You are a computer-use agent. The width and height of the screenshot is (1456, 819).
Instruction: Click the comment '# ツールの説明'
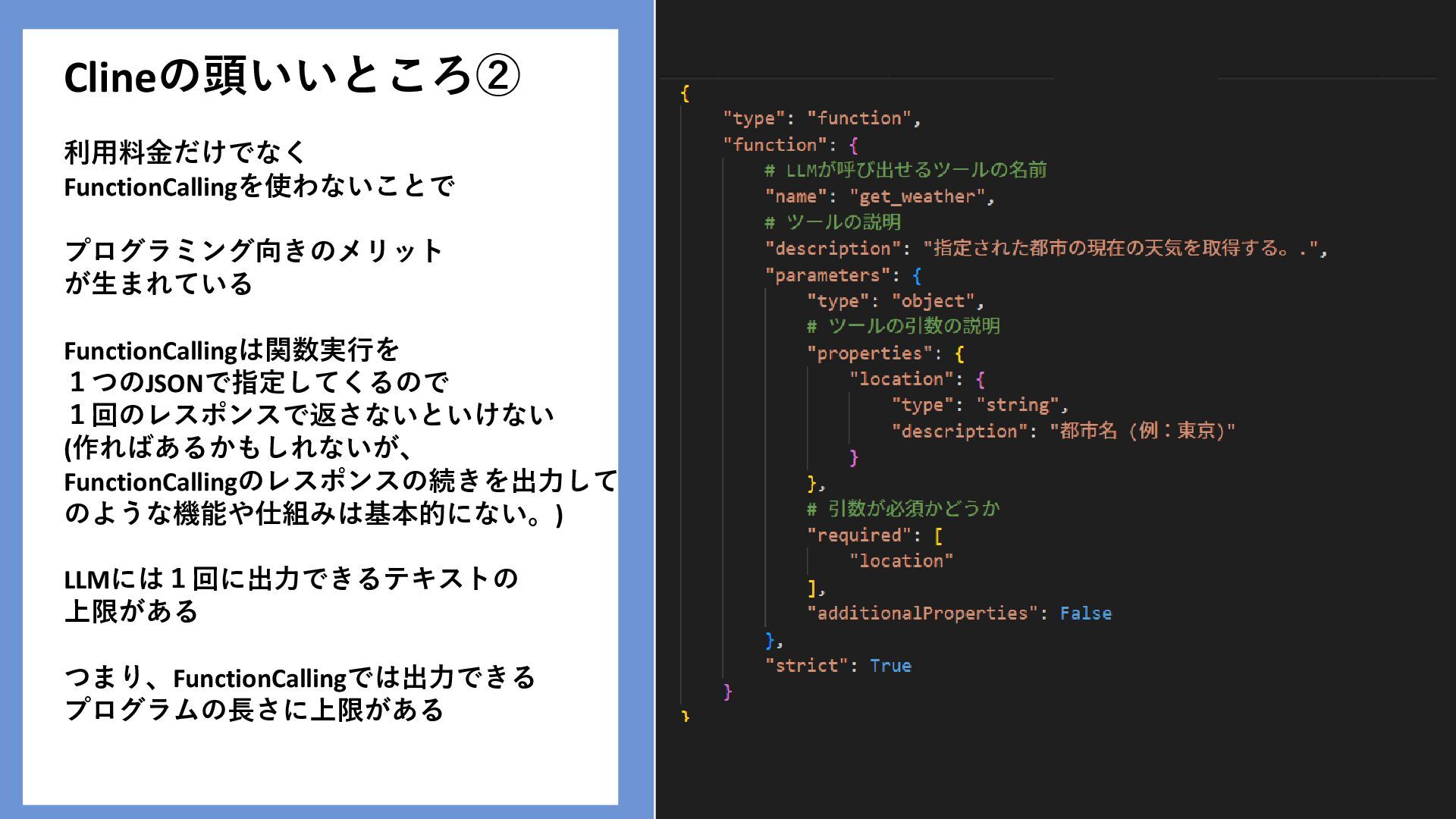pos(833,222)
